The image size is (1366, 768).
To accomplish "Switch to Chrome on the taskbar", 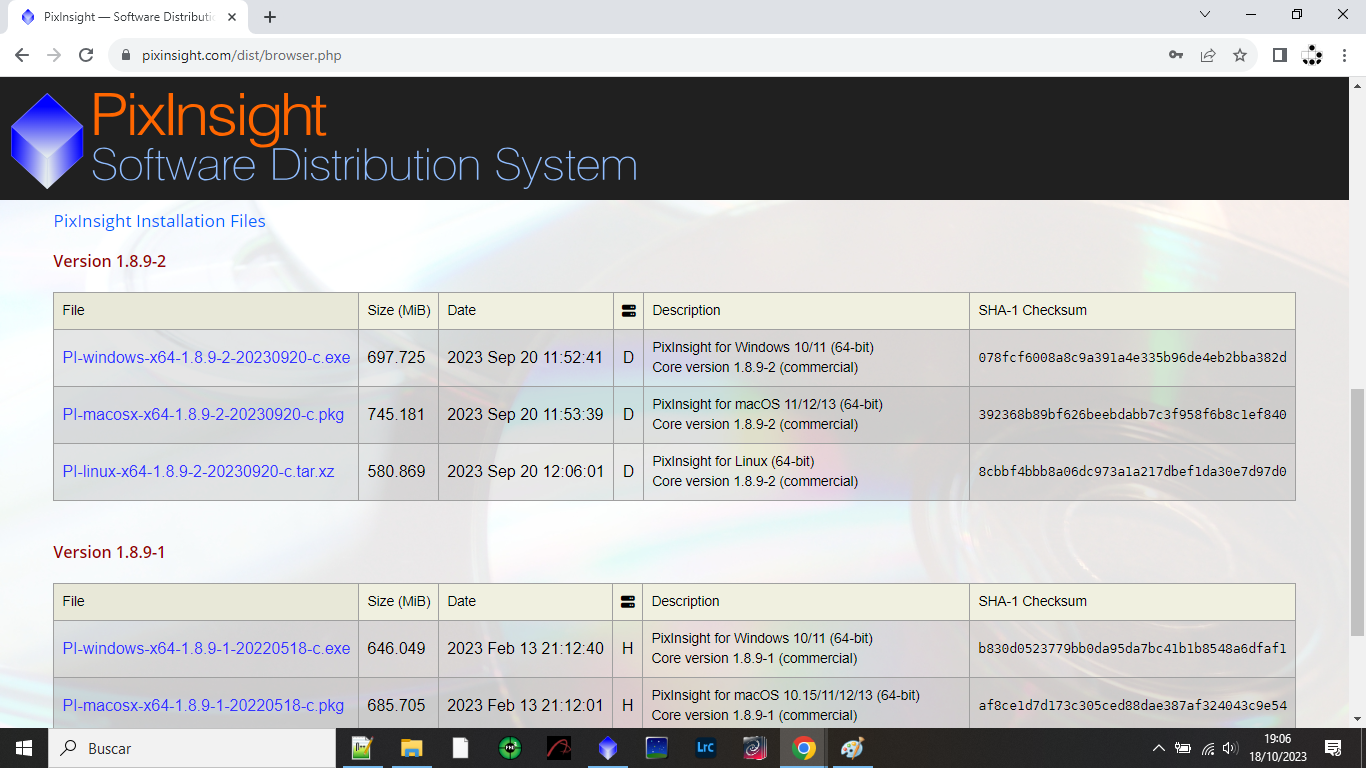I will (804, 748).
